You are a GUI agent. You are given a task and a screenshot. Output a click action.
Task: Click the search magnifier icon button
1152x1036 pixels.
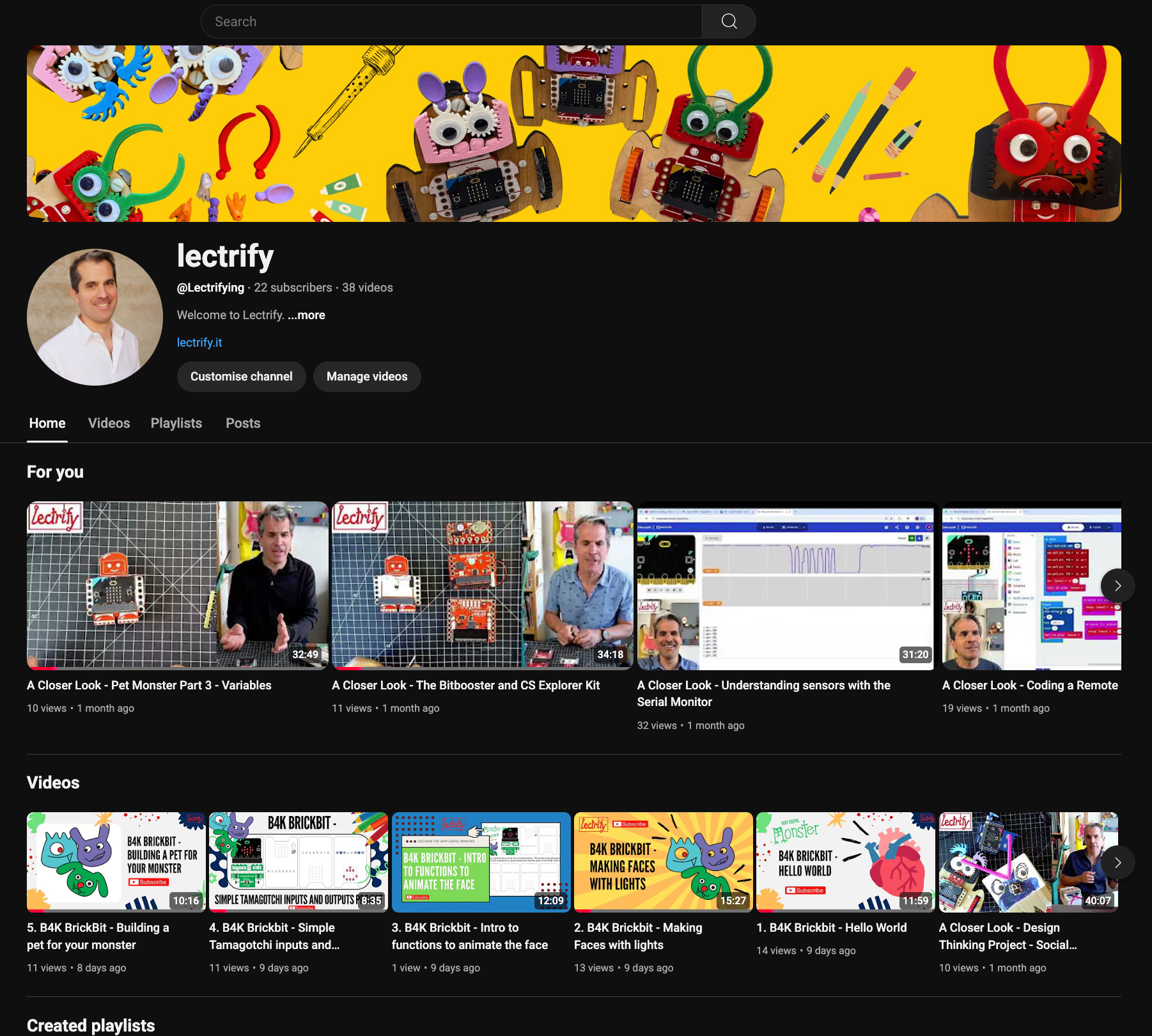pyautogui.click(x=729, y=22)
